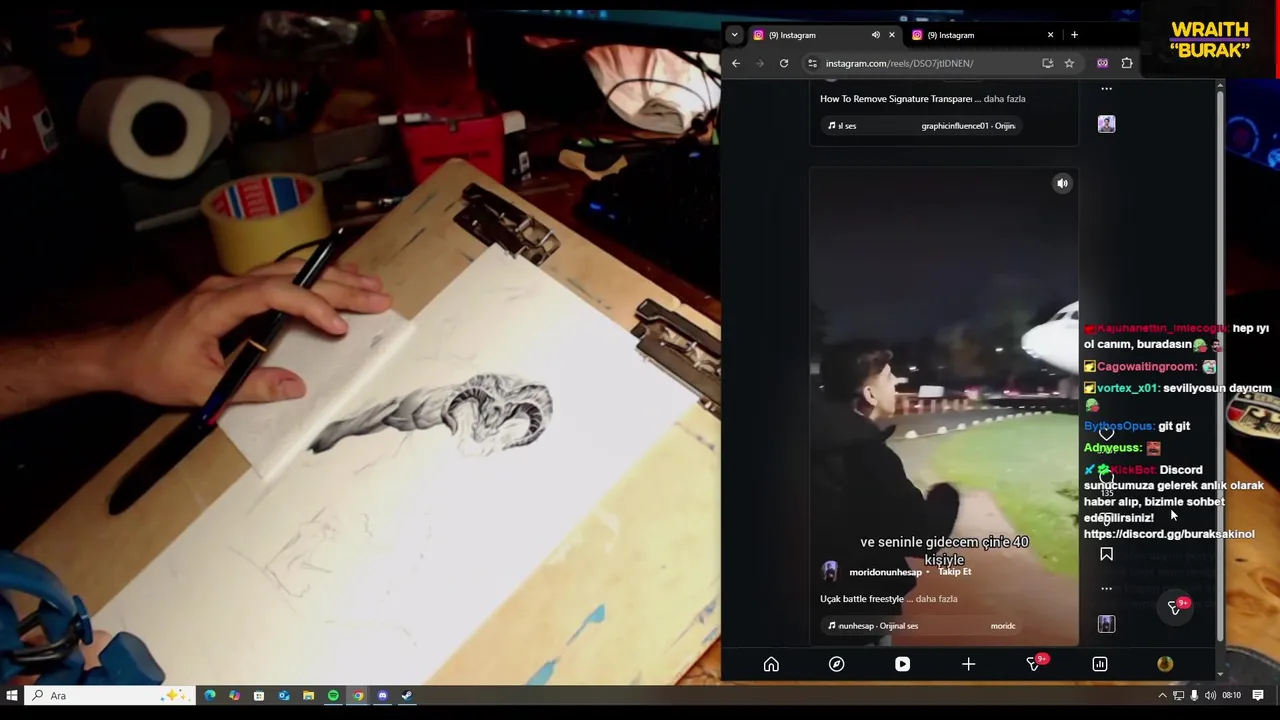Open more options dots on the top reel
The height and width of the screenshot is (720, 1280).
(1106, 89)
